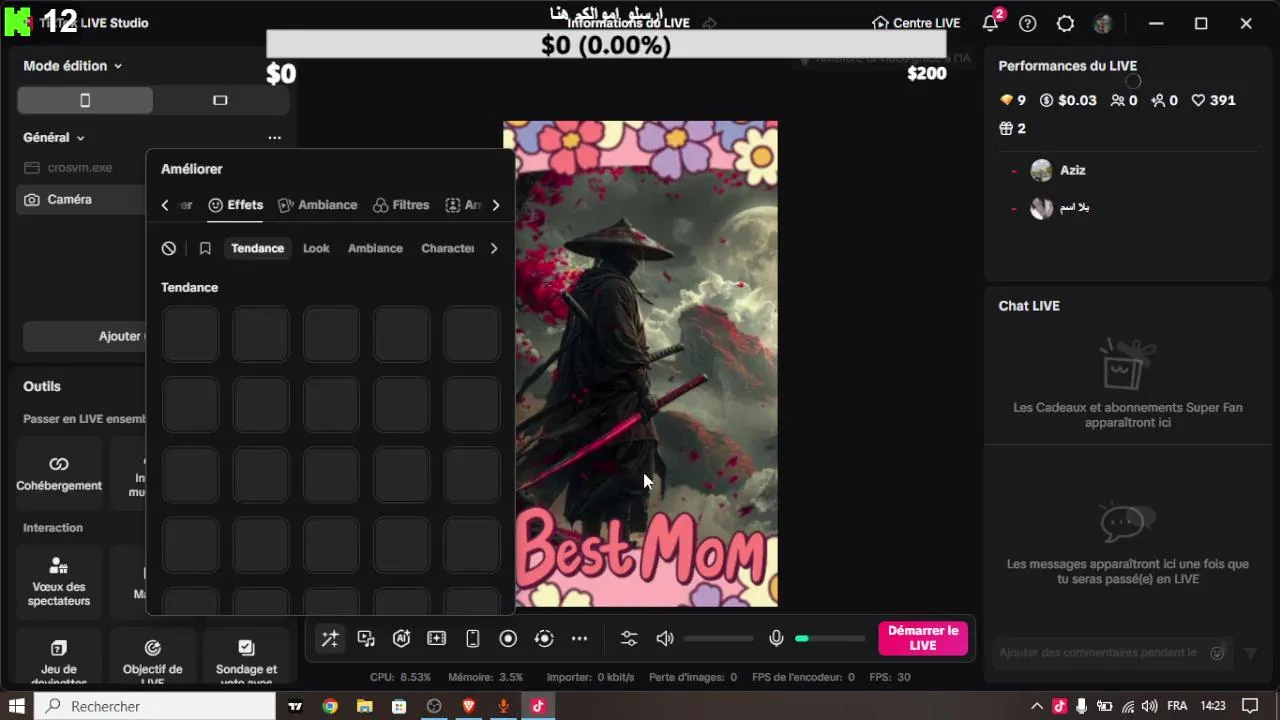
Task: Remove effects with the none icon
Action: [169, 249]
